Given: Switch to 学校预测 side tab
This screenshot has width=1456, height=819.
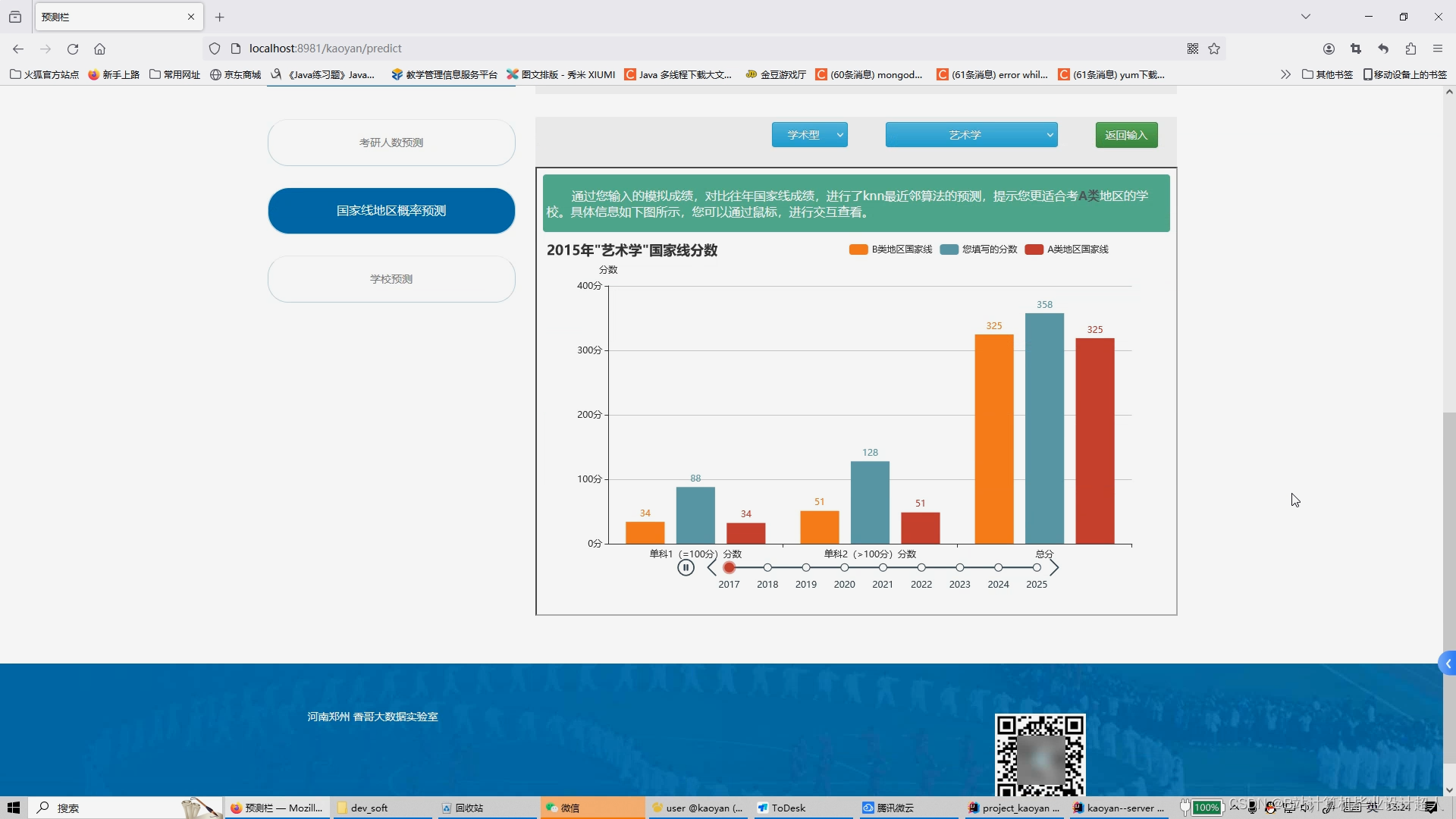Looking at the screenshot, I should (x=391, y=279).
